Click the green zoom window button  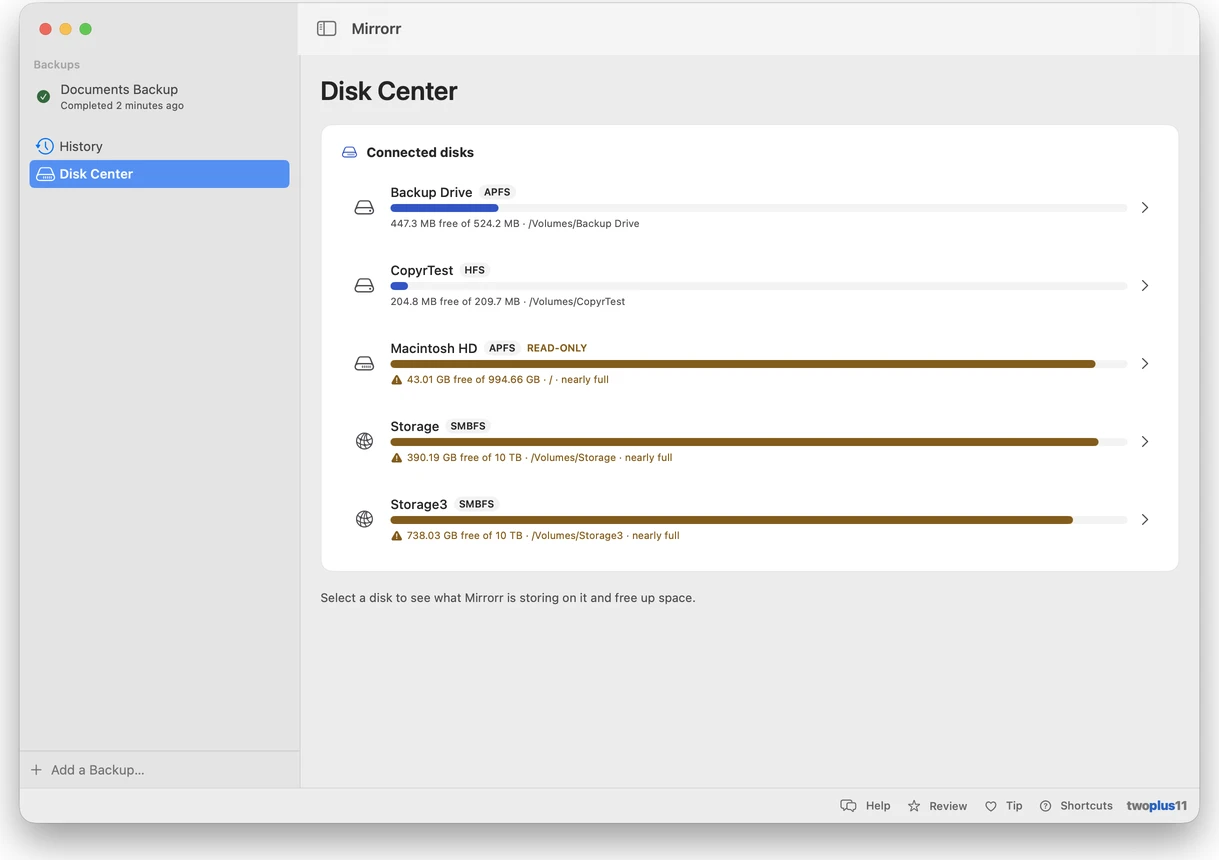(x=86, y=29)
